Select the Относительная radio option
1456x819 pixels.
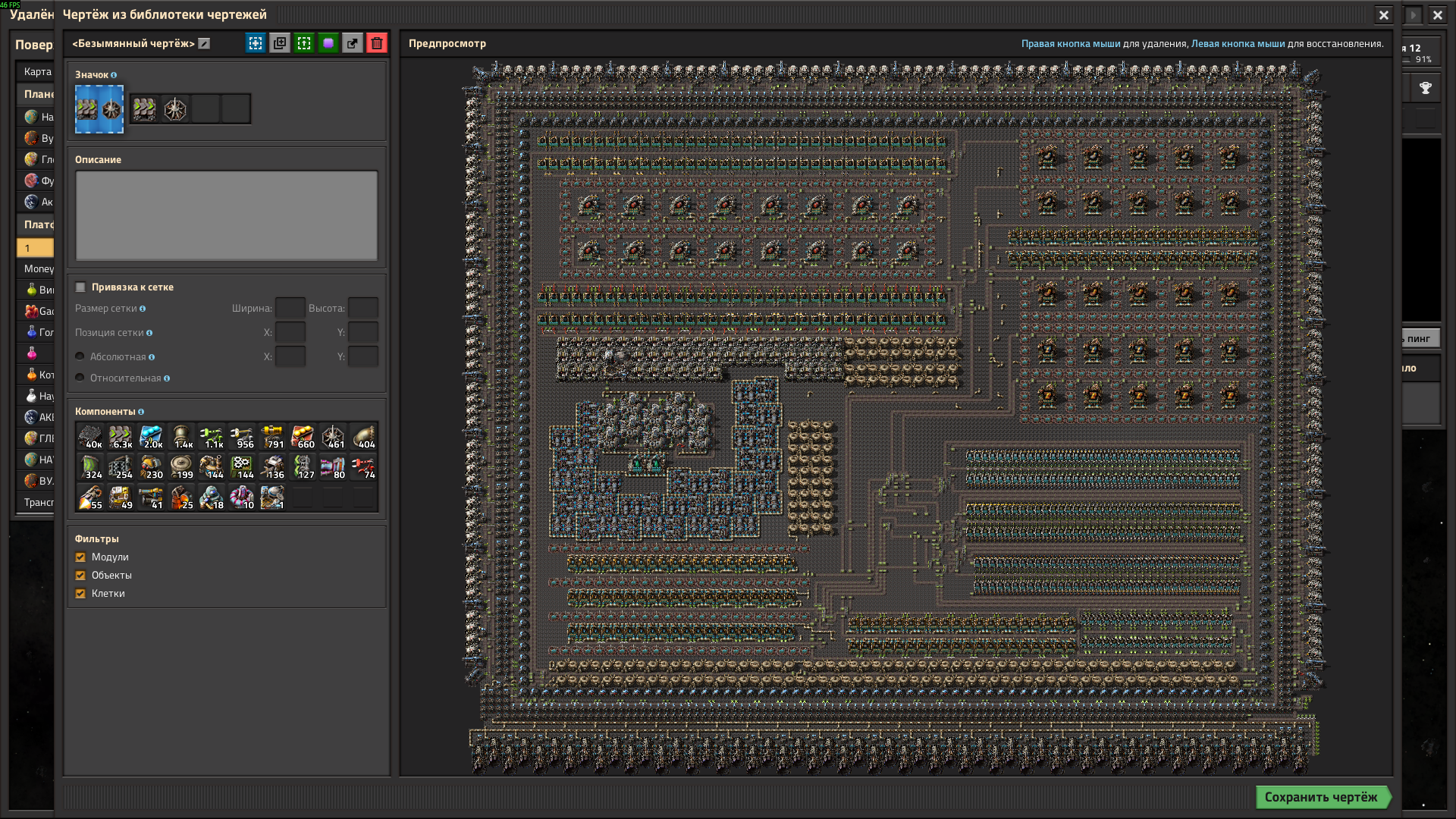[80, 378]
